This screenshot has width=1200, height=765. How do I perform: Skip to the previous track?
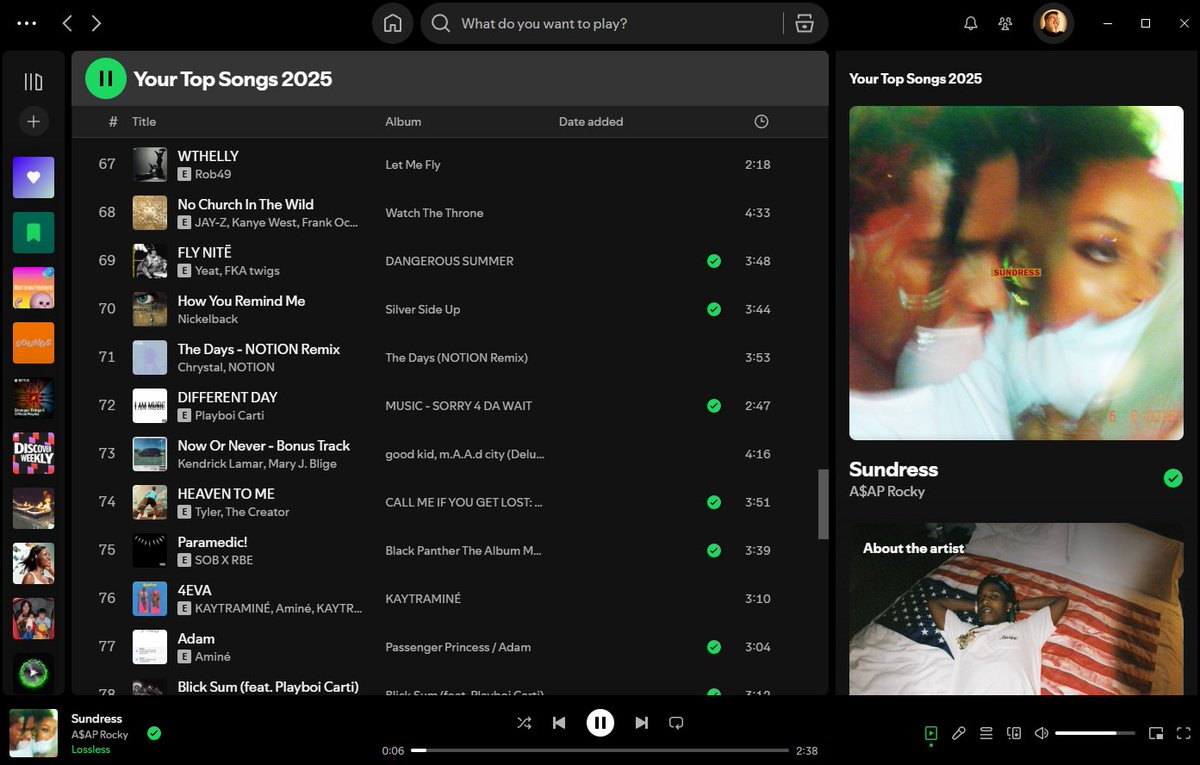click(559, 722)
